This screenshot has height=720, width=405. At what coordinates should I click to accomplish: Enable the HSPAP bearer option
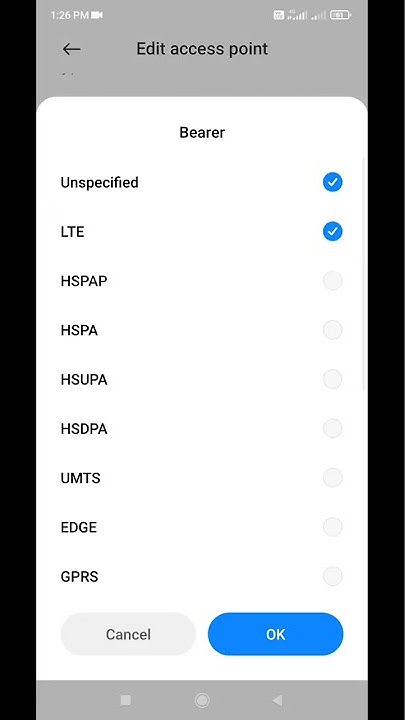click(332, 281)
